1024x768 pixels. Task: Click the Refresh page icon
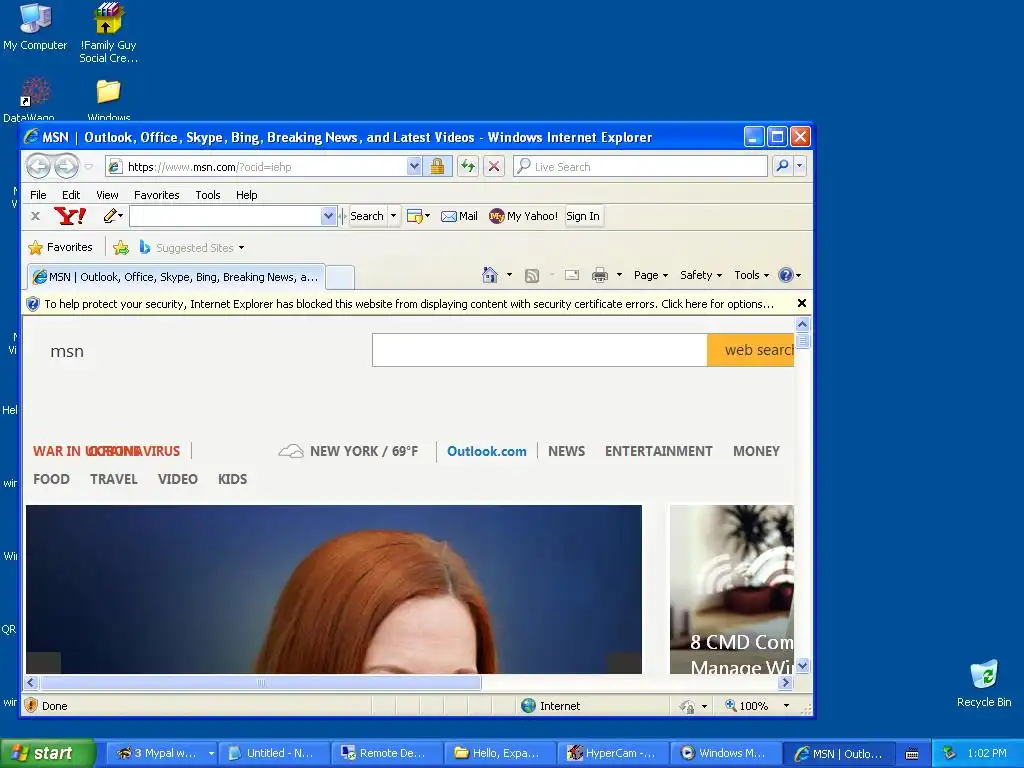468,167
